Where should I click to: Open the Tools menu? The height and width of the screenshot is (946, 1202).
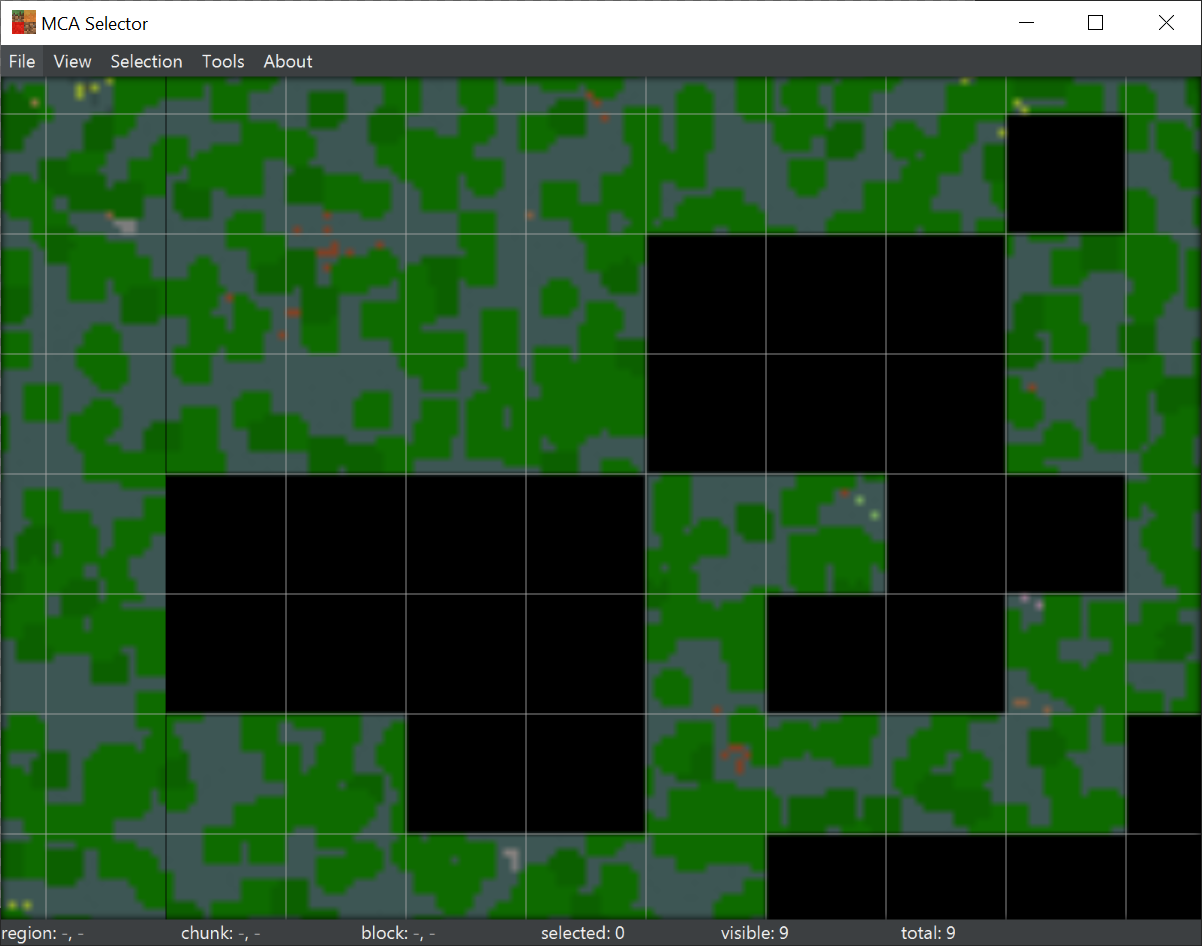pos(223,61)
